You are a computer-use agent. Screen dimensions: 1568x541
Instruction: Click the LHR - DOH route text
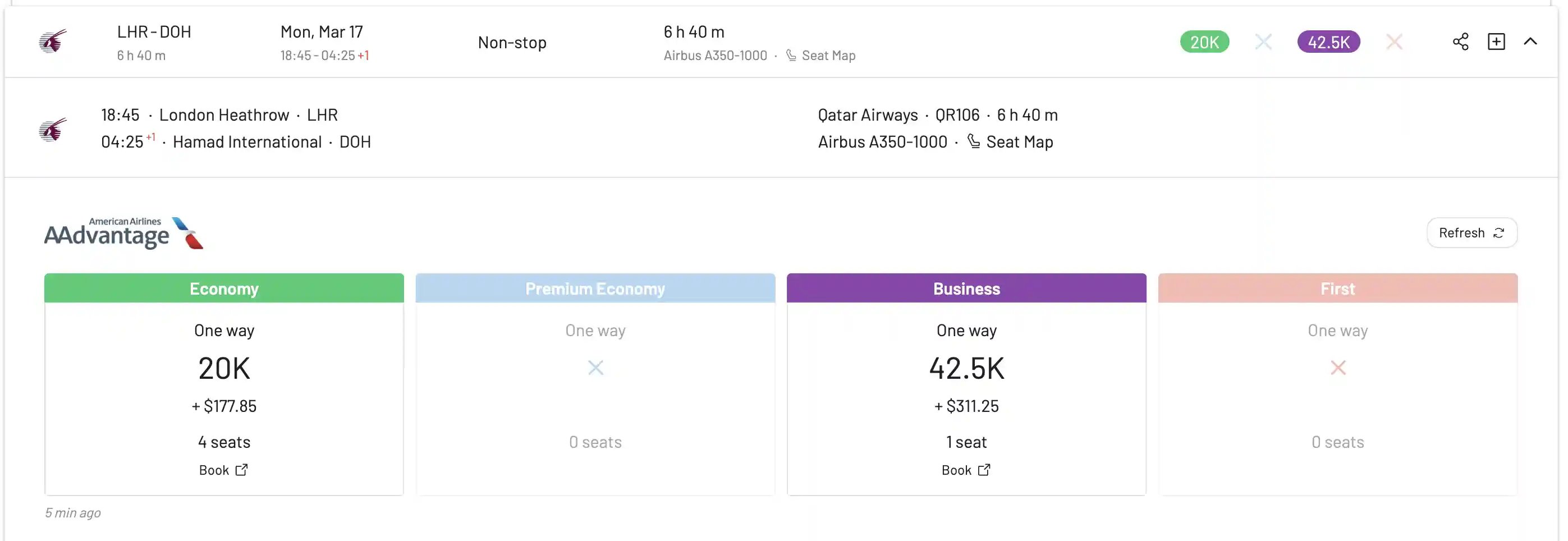pos(154,31)
